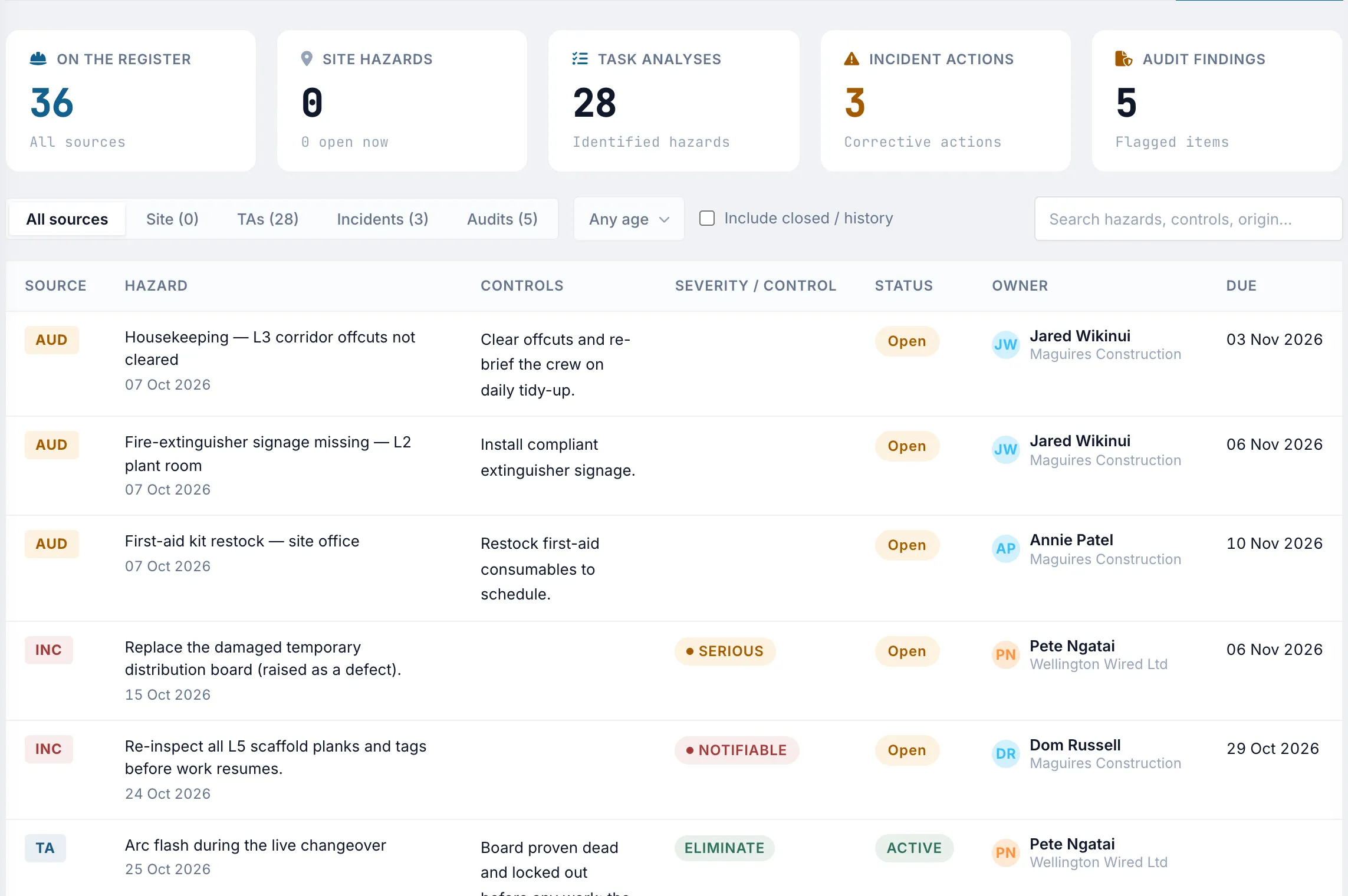Click the Site Hazards 0 summary card
1348x896 pixels.
click(x=402, y=101)
